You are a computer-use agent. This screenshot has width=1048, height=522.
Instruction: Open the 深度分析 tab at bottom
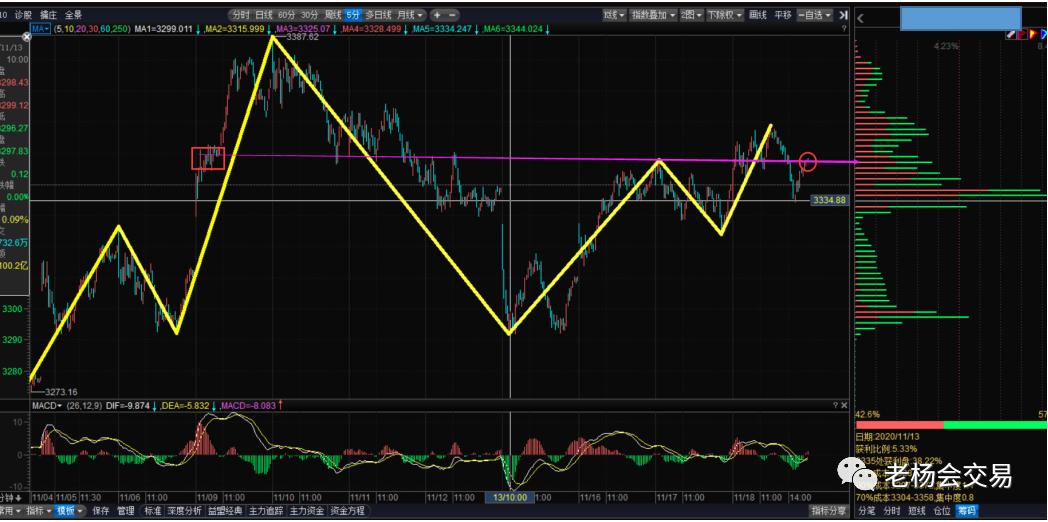click(x=184, y=511)
